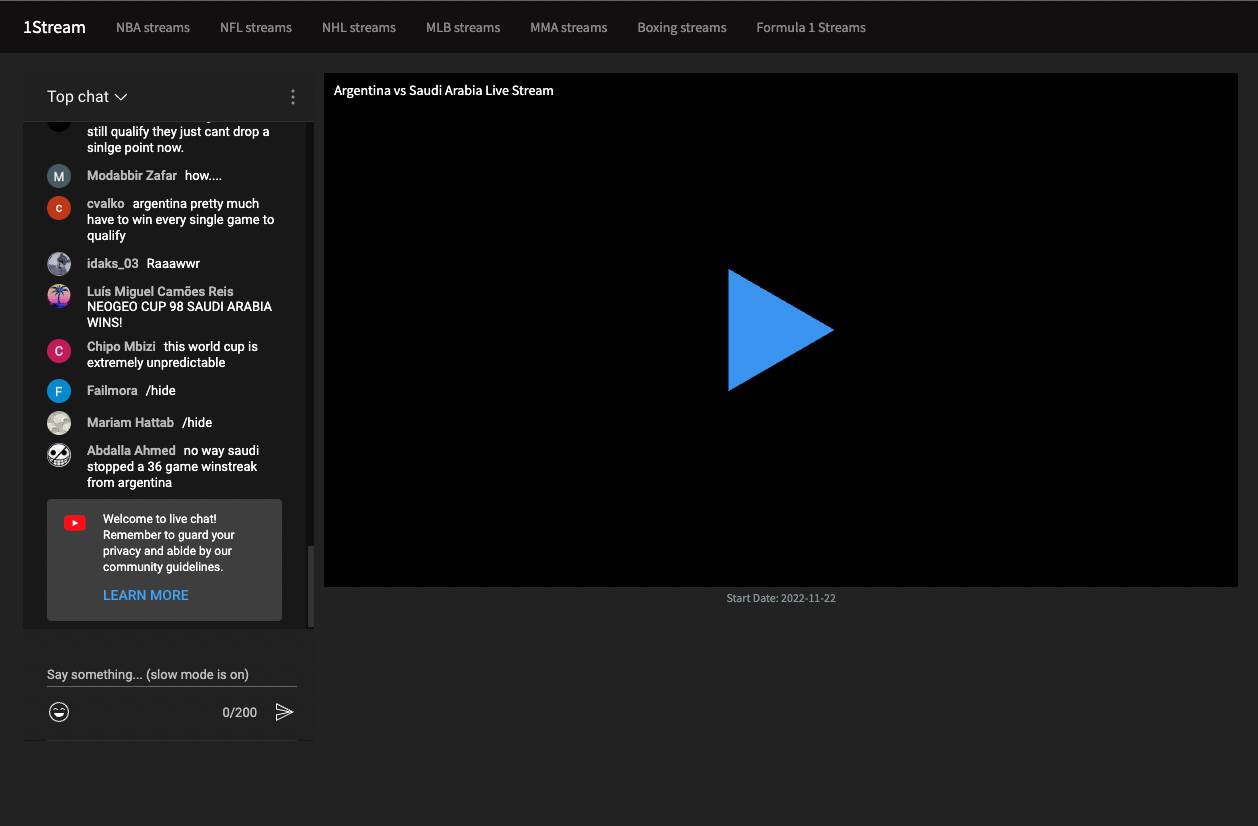The image size is (1258, 826).
Task: Open NBA streams section
Action: 152,27
